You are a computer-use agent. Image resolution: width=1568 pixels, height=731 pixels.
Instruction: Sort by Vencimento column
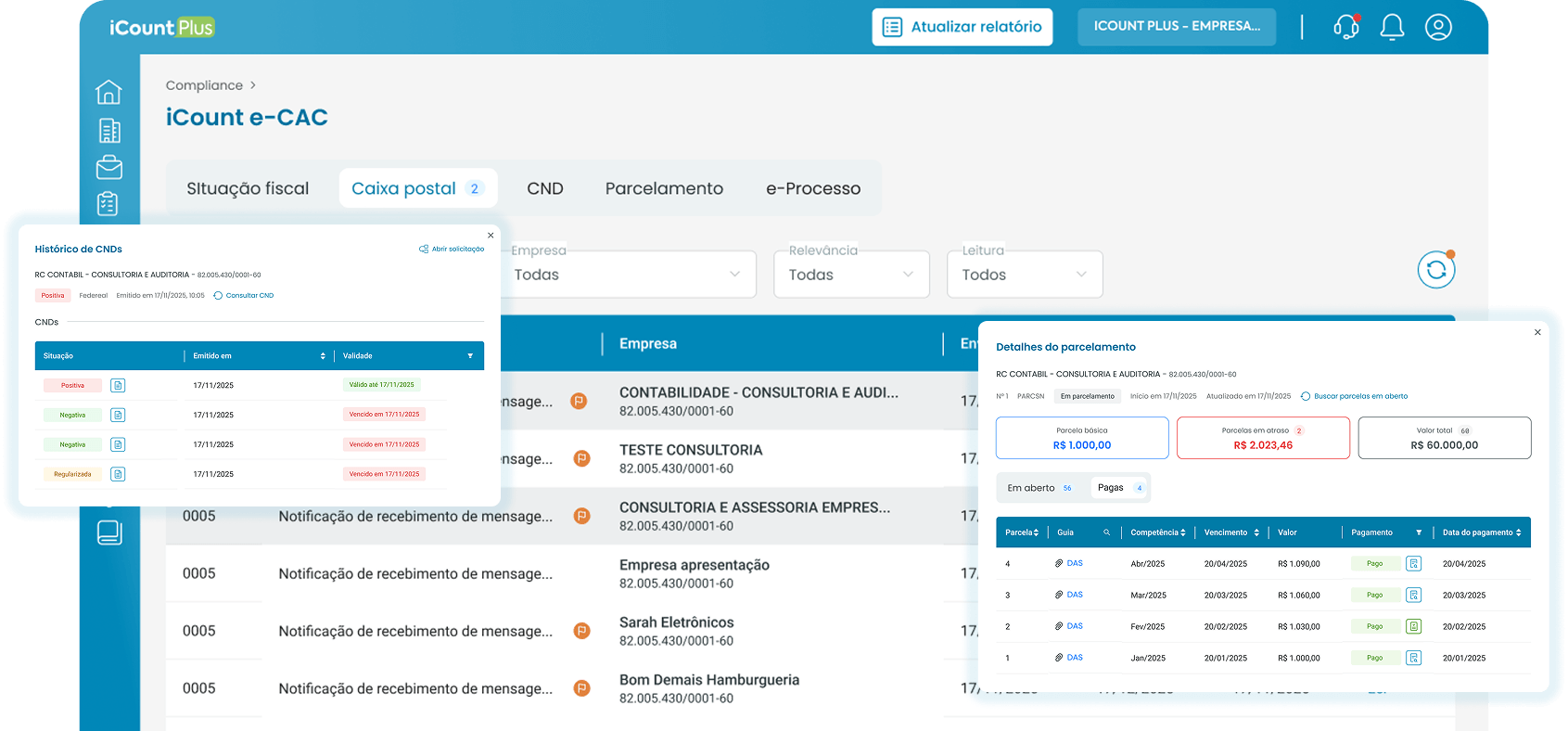pyautogui.click(x=1256, y=532)
